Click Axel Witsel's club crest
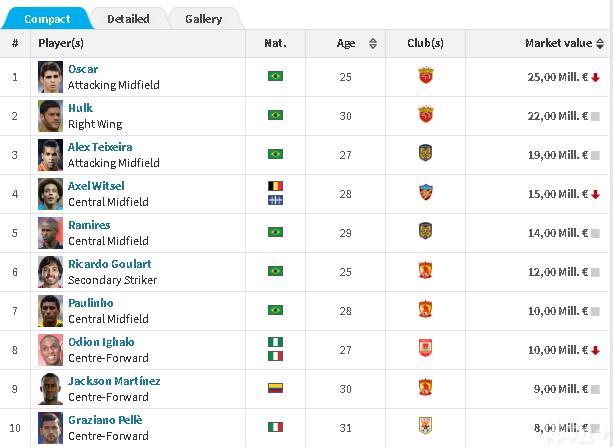The image size is (613, 447). coord(425,193)
